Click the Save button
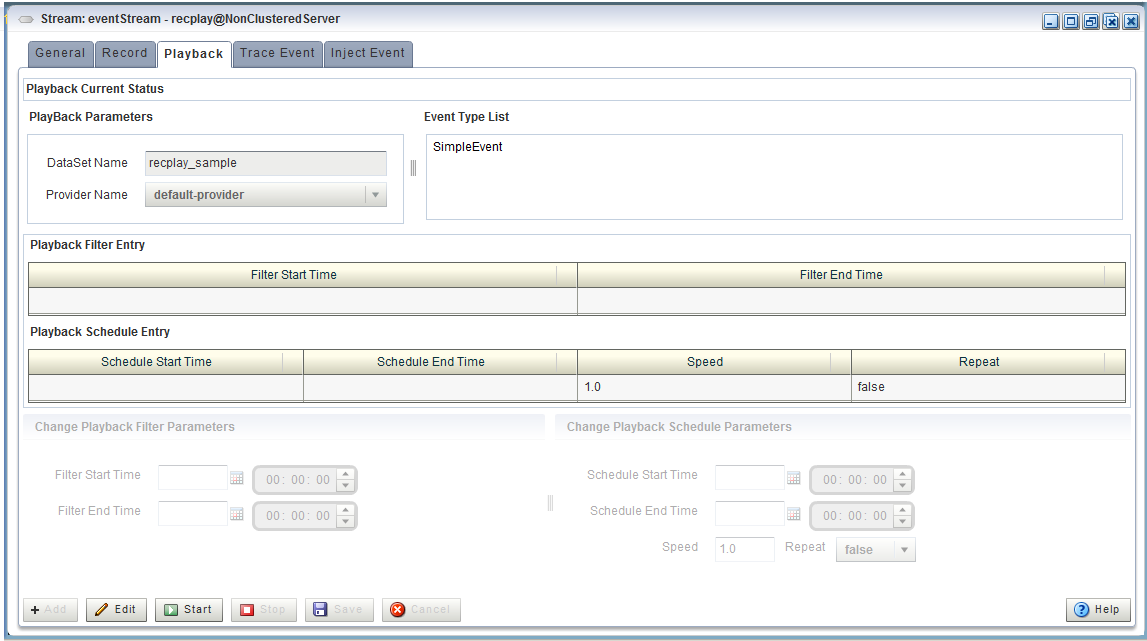 click(x=339, y=610)
